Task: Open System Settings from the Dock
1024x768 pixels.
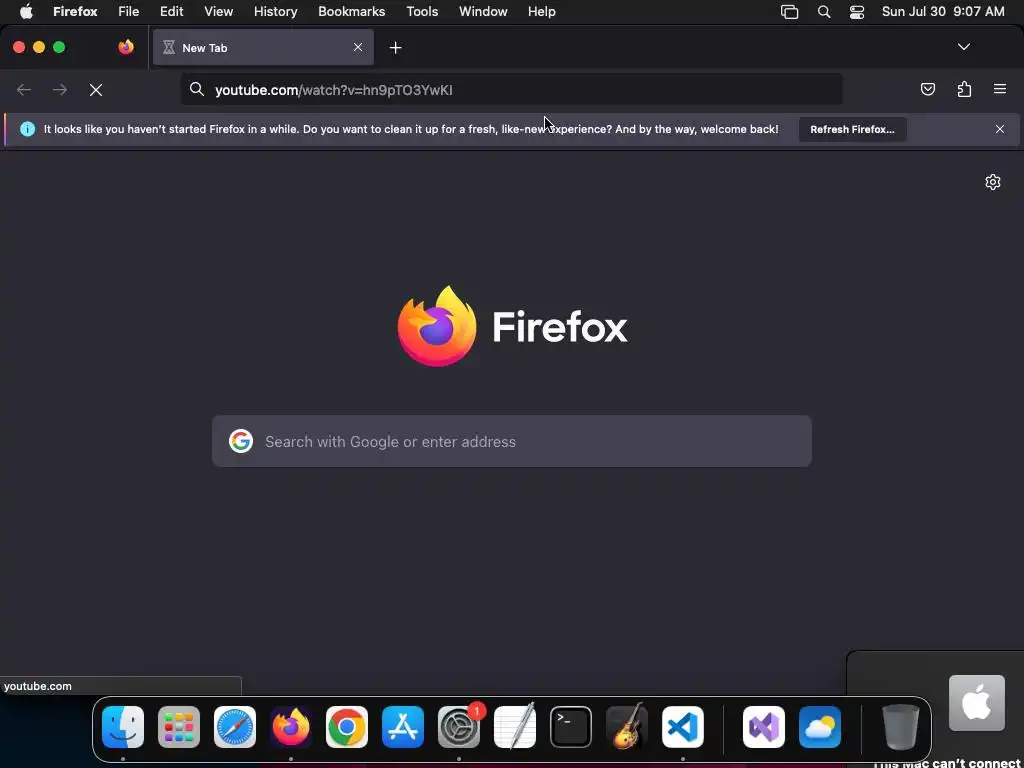Action: click(x=459, y=727)
